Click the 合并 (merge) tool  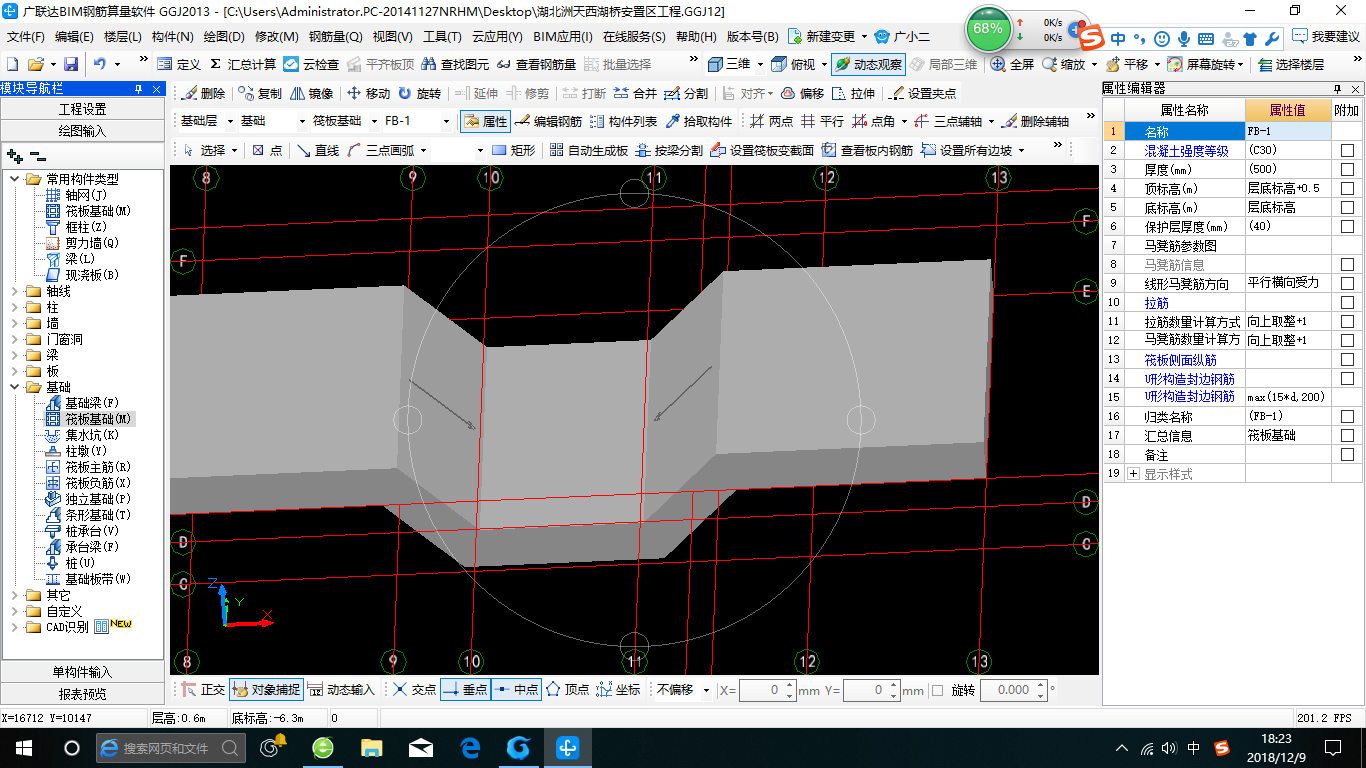click(x=636, y=94)
